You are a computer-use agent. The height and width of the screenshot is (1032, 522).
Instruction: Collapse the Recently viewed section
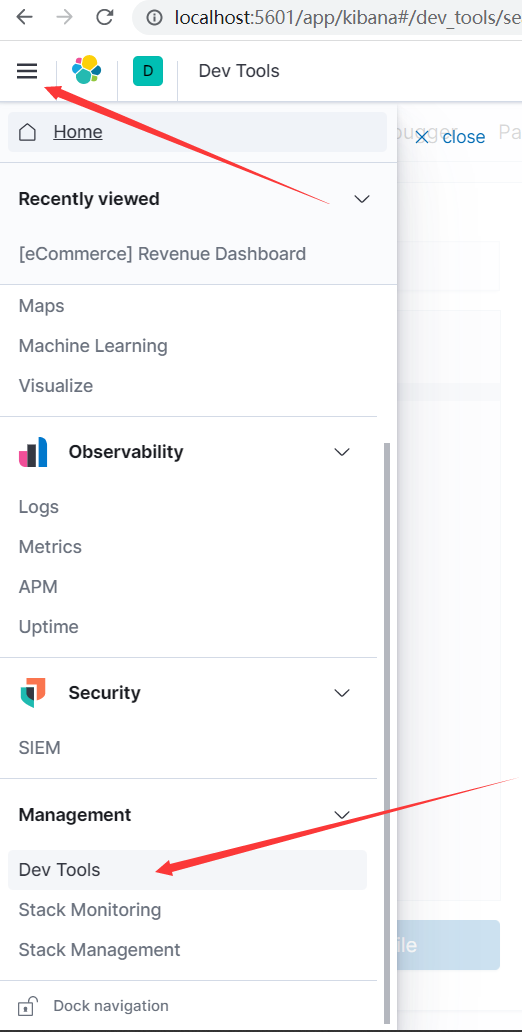pos(362,199)
